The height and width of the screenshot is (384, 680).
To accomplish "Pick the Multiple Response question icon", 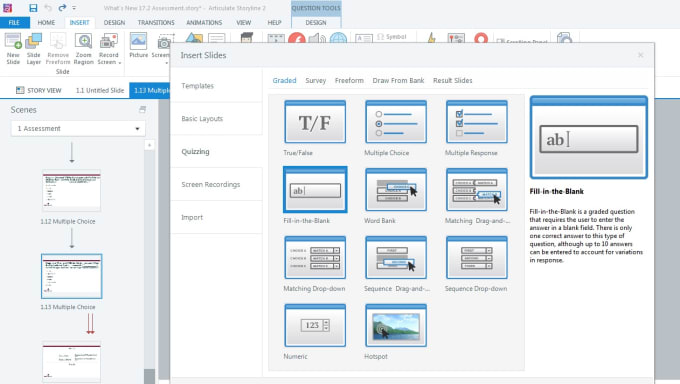I will [476, 122].
